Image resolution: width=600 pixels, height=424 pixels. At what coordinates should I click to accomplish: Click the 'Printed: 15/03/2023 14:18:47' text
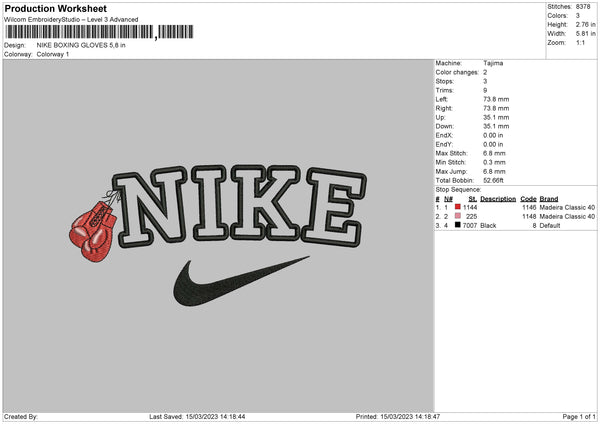398,416
